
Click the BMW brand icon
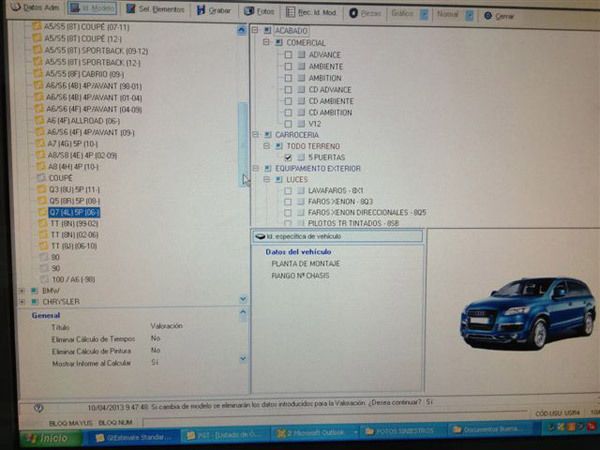pyautogui.click(x=34, y=291)
